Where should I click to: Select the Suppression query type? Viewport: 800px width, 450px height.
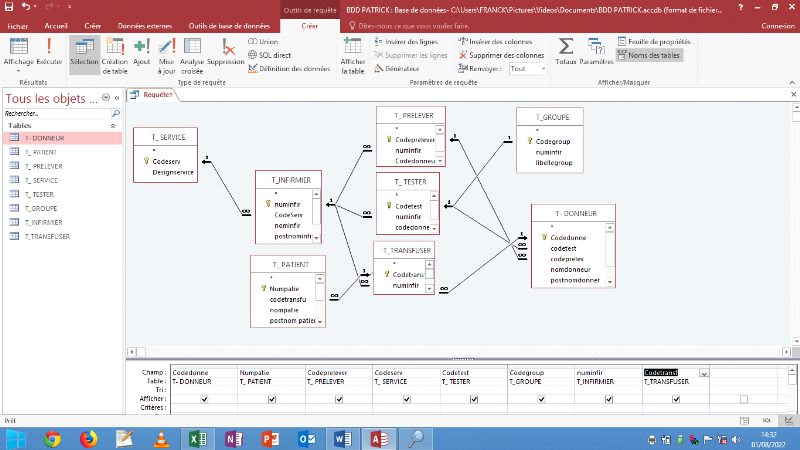coord(225,52)
